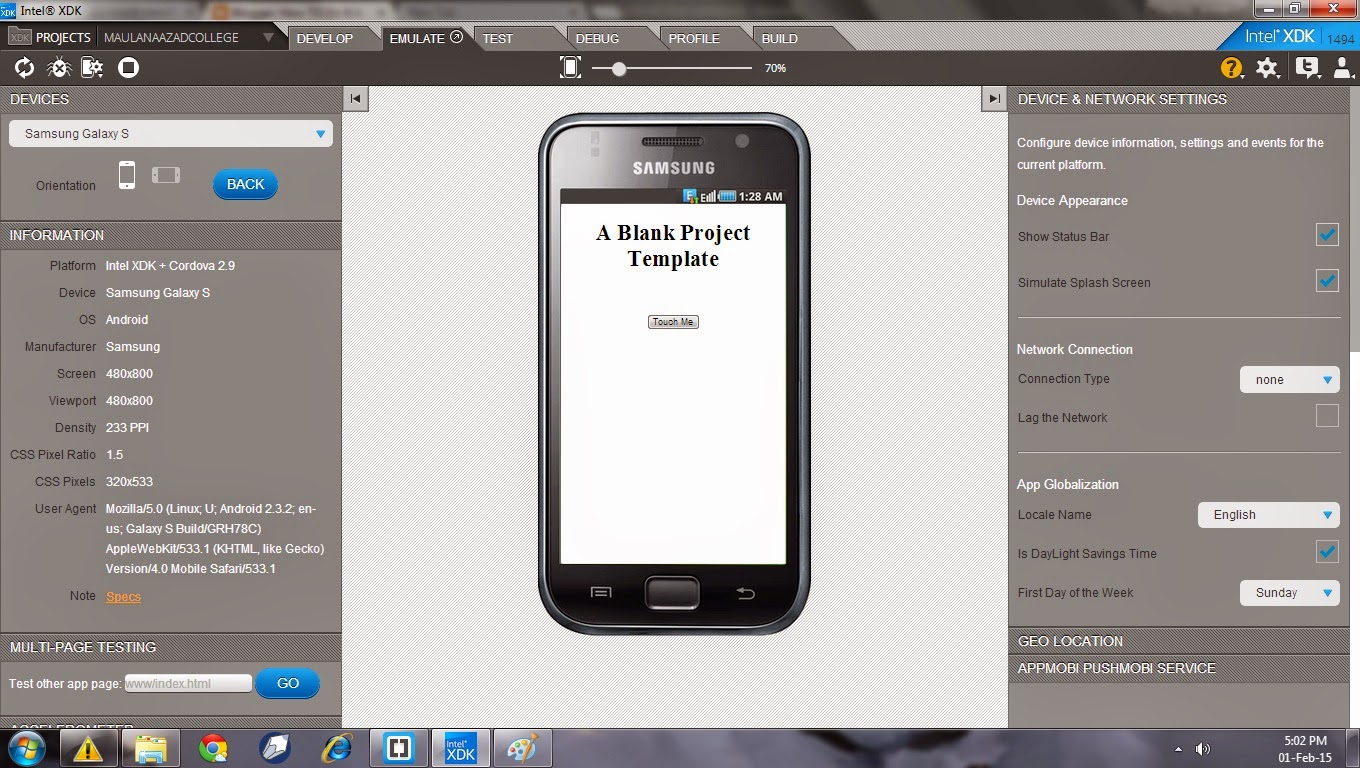The width and height of the screenshot is (1360, 768).
Task: Switch to the TEST tab
Action: [498, 38]
